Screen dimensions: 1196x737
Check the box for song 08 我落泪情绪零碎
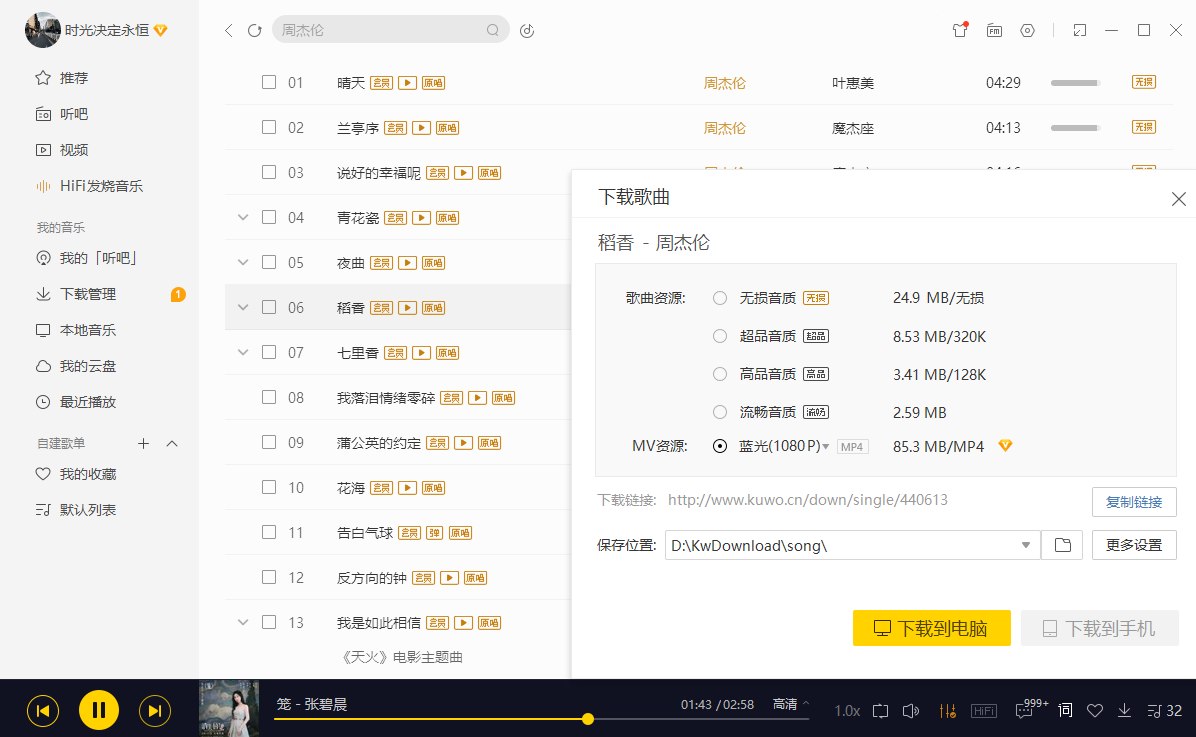268,397
